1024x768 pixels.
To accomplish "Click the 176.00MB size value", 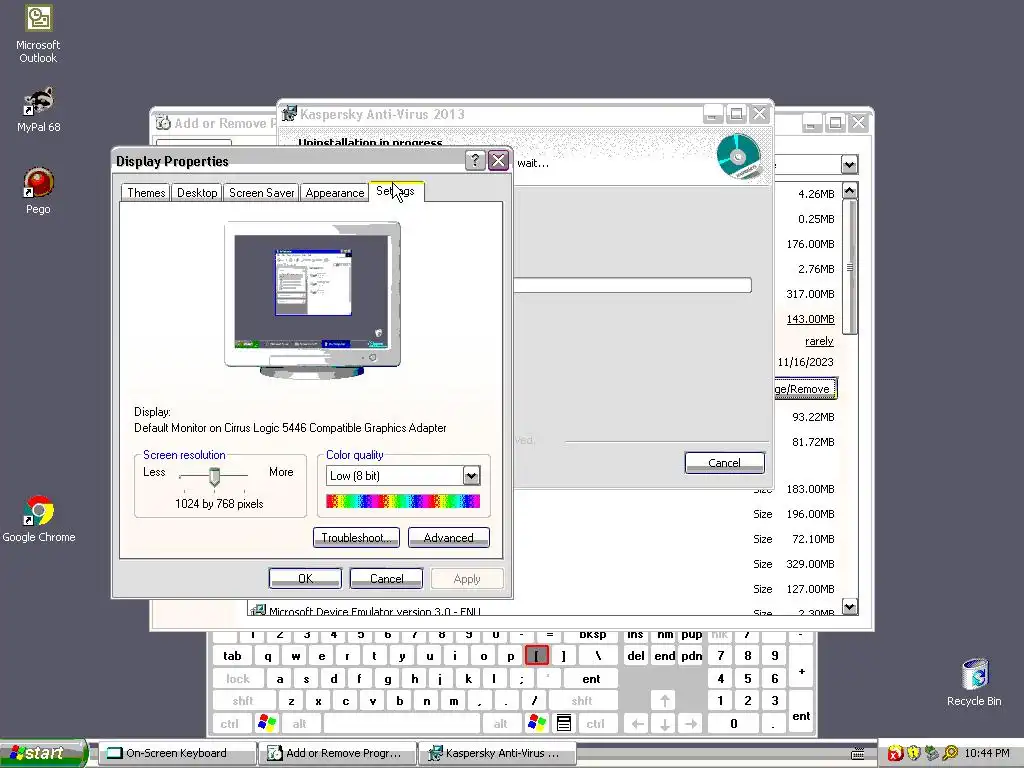I will (x=810, y=244).
